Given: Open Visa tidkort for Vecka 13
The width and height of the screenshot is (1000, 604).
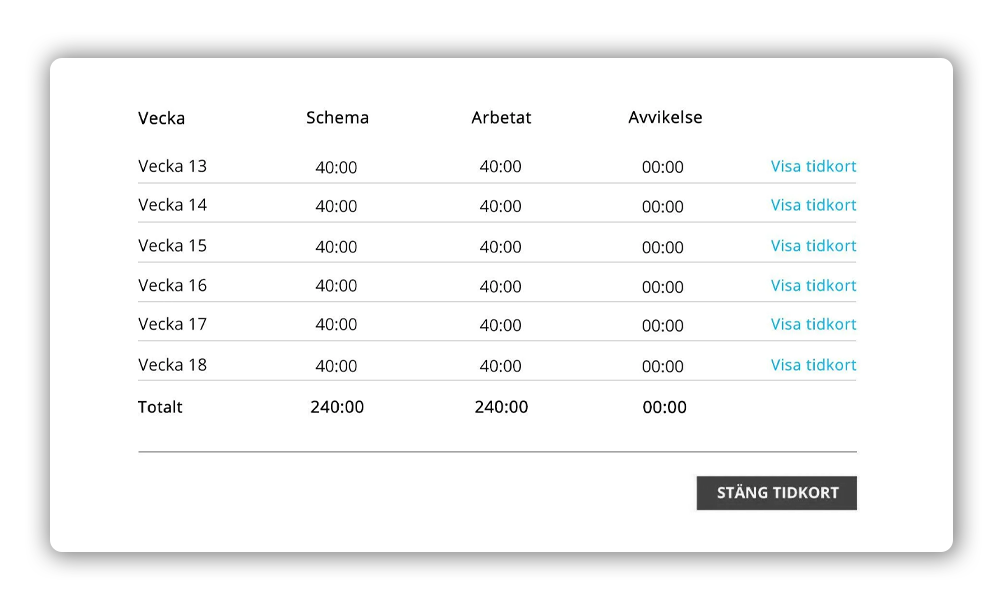Looking at the screenshot, I should click(x=813, y=167).
